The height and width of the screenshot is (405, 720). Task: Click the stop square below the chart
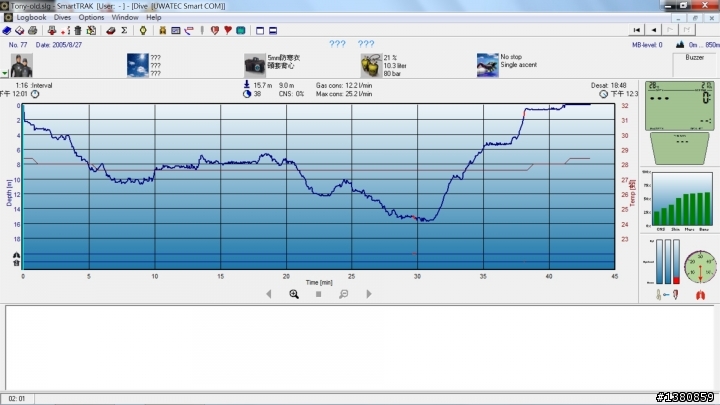[x=318, y=294]
